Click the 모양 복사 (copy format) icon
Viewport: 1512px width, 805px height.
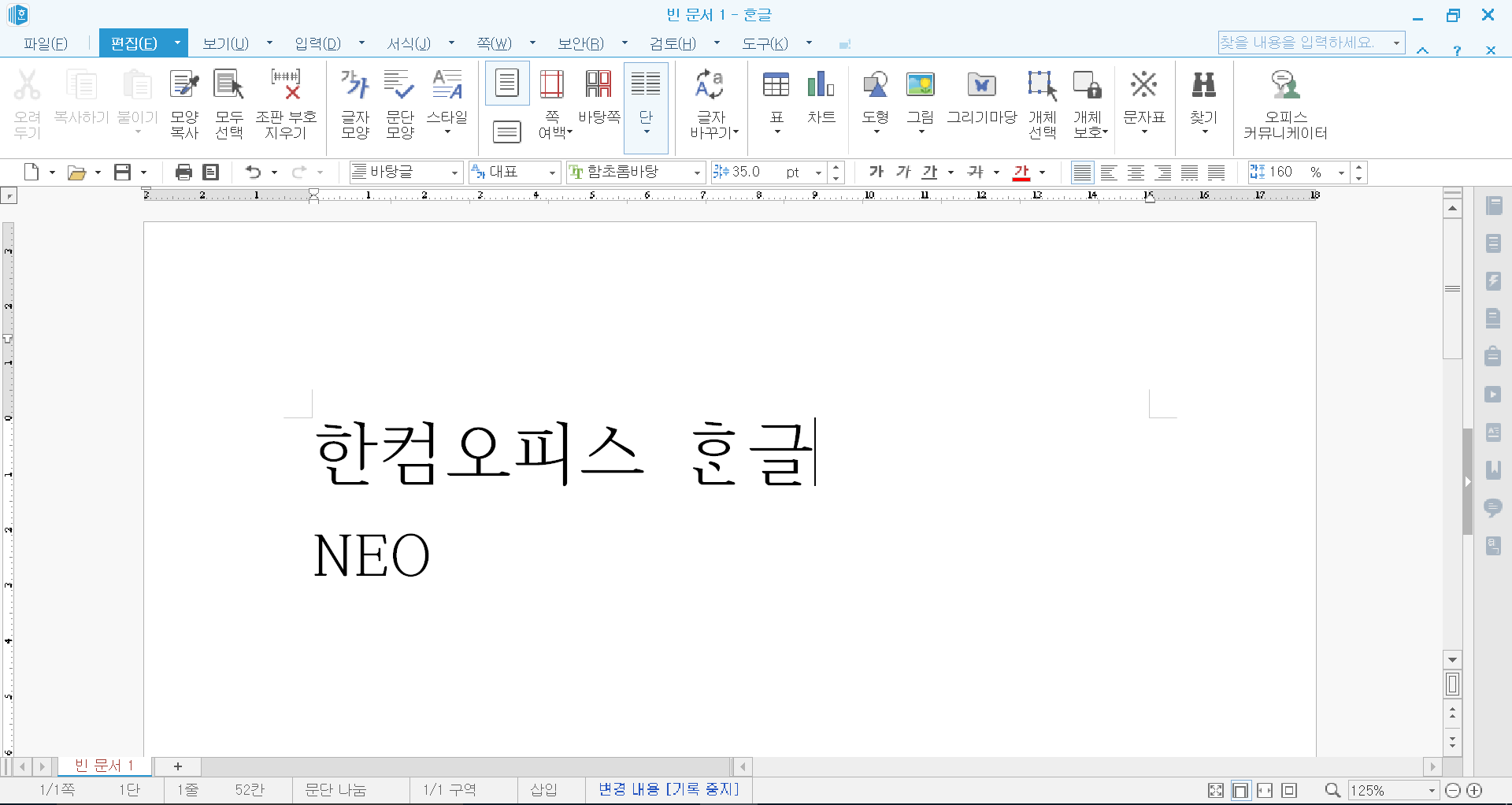(184, 104)
